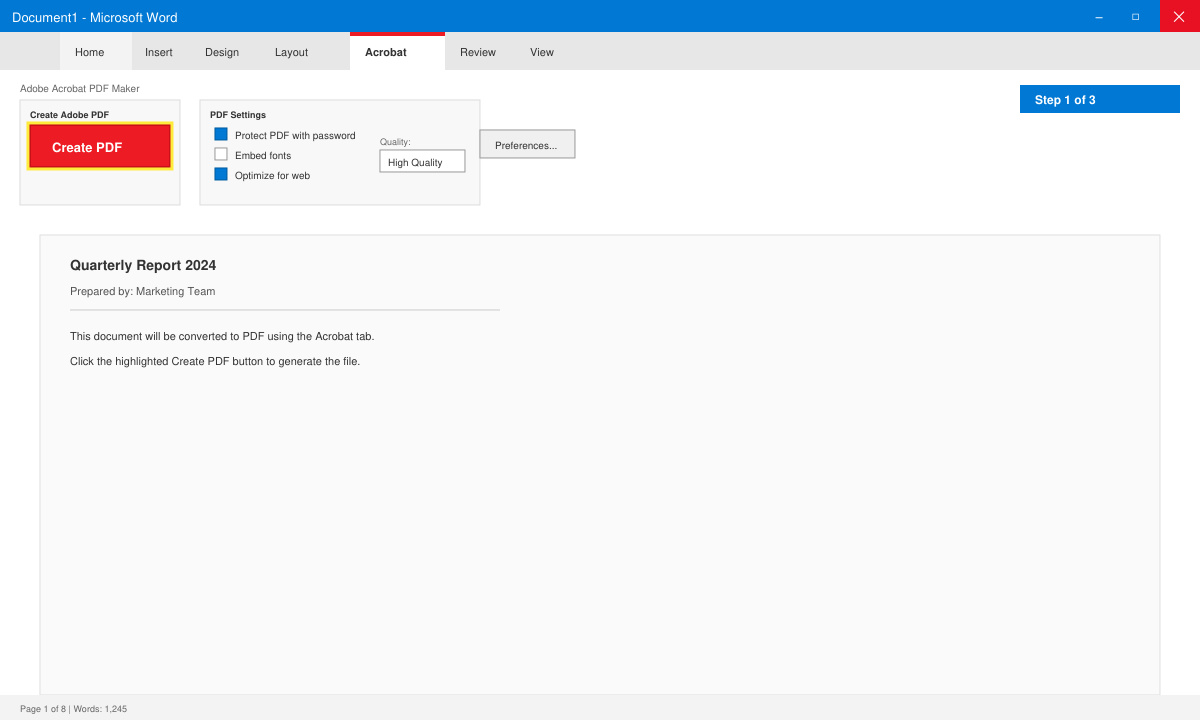Click the Quarterly Report 2024 heading

(143, 265)
